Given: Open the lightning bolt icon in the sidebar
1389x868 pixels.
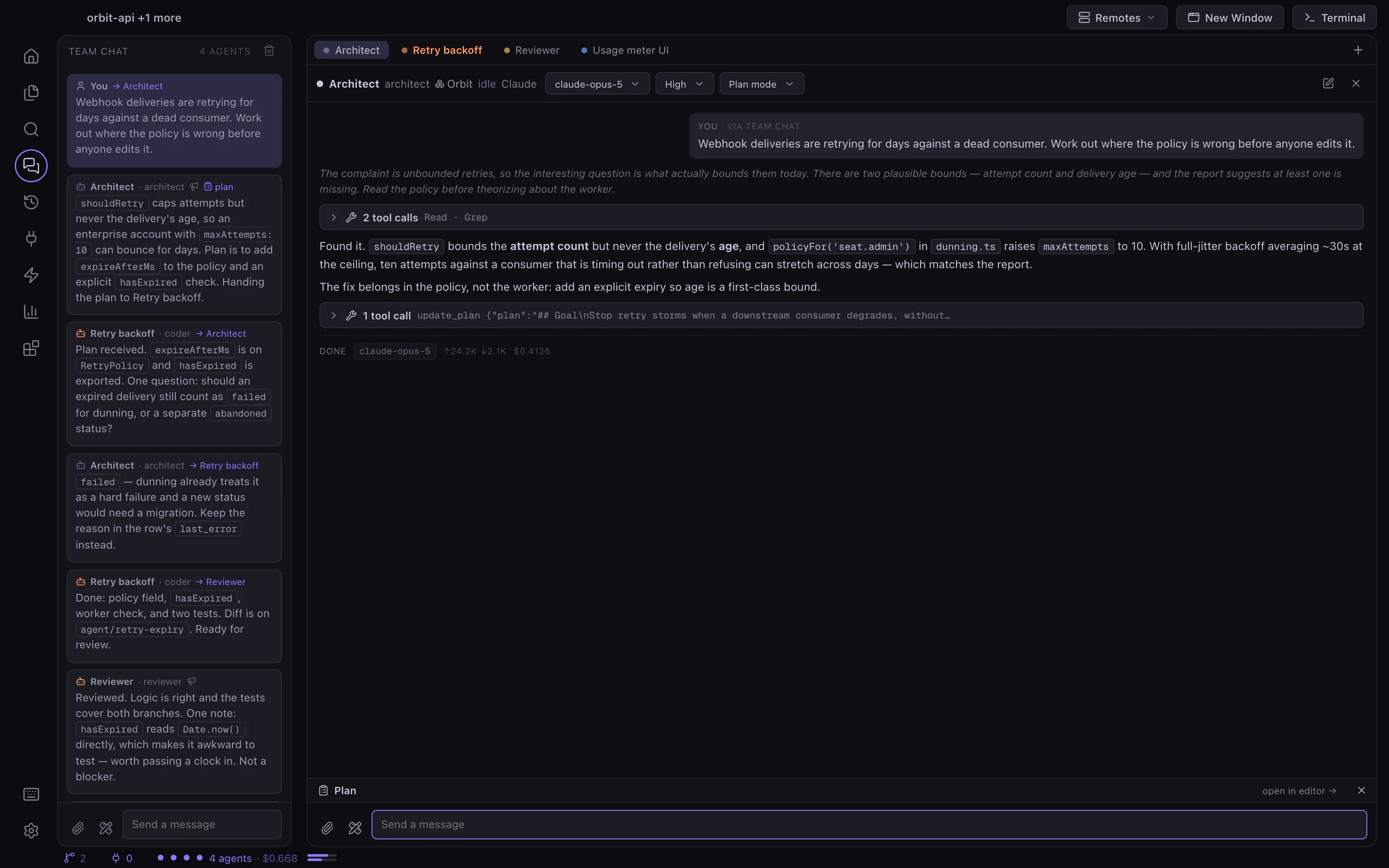Looking at the screenshot, I should 31,275.
